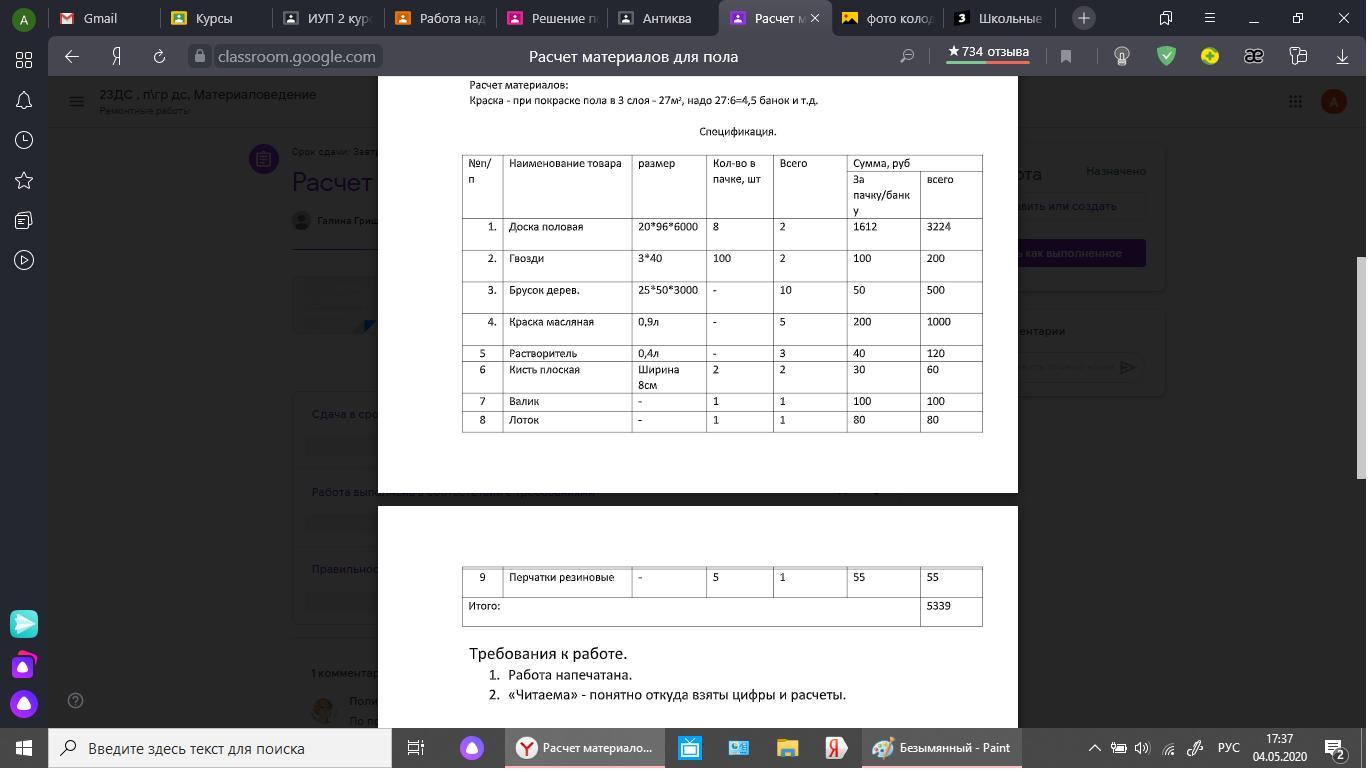
Task: Click the Брусок дерев. table cell
Action: pyautogui.click(x=567, y=297)
